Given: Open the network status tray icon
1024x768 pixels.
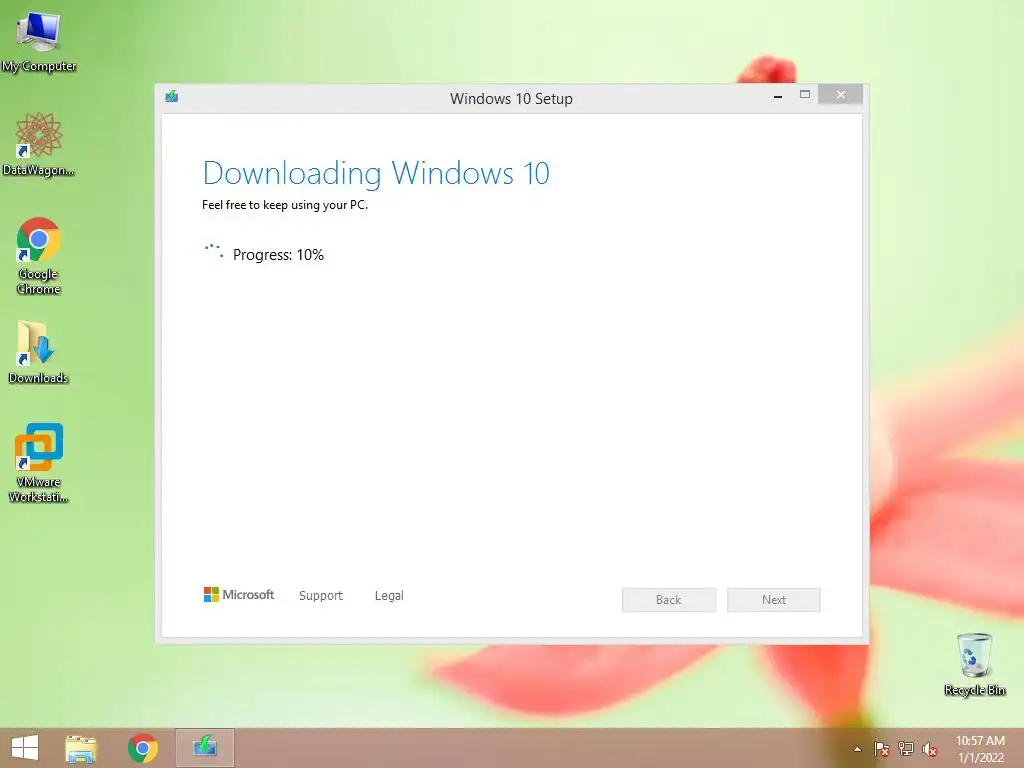Looking at the screenshot, I should (906, 749).
